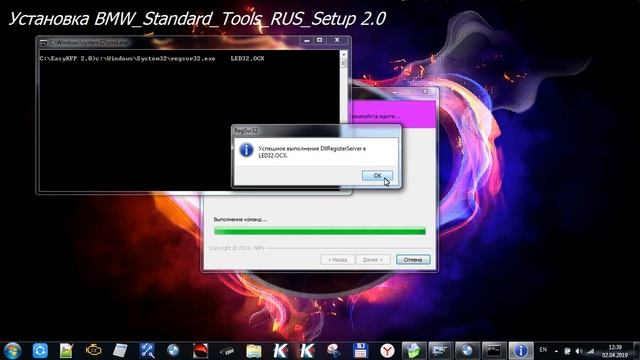
Task: Click the Copyright text in installer
Action: pyautogui.click(x=236, y=248)
